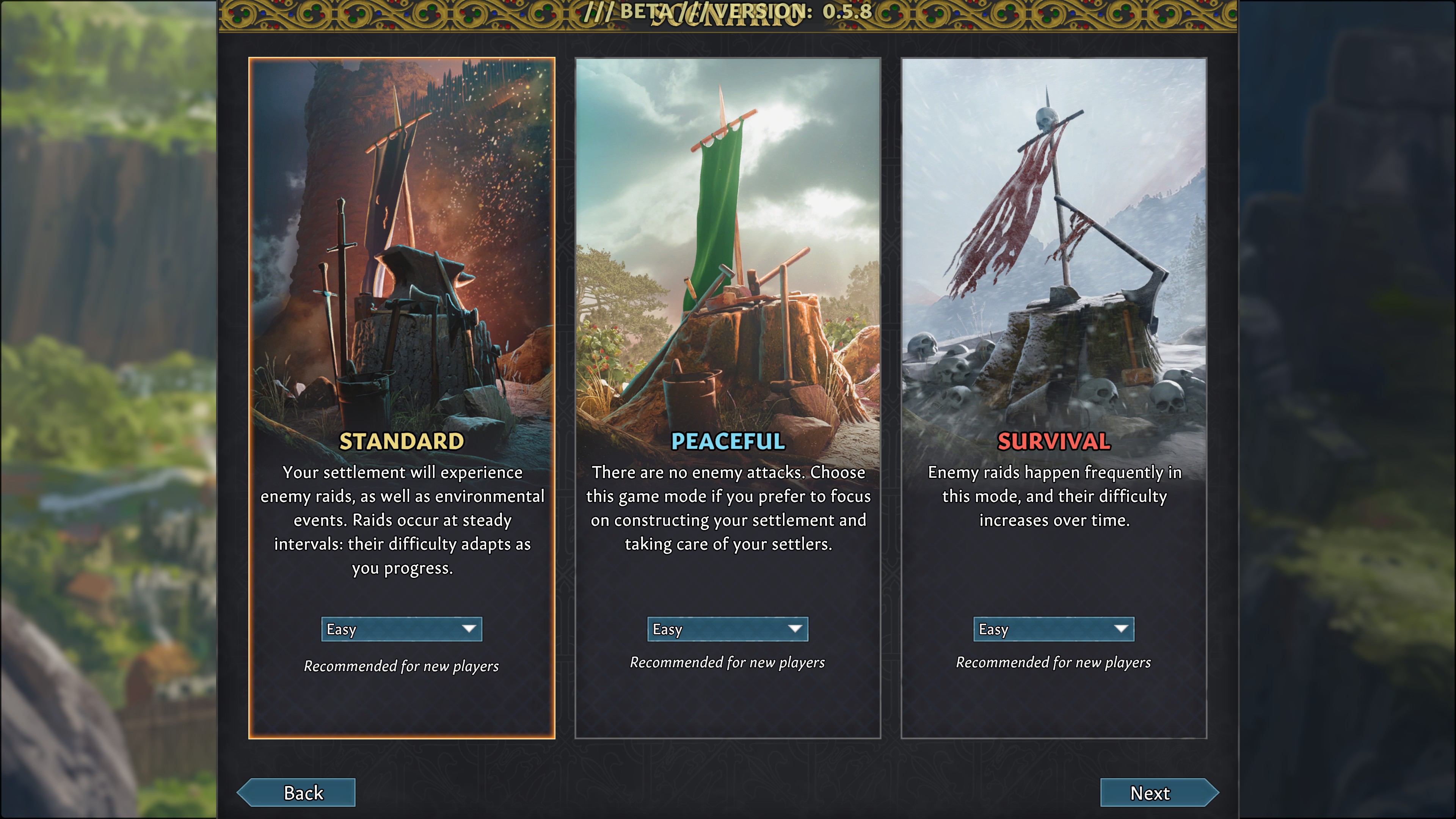Select the Survival scenario card
The image size is (1456, 819).
pyautogui.click(x=1054, y=398)
